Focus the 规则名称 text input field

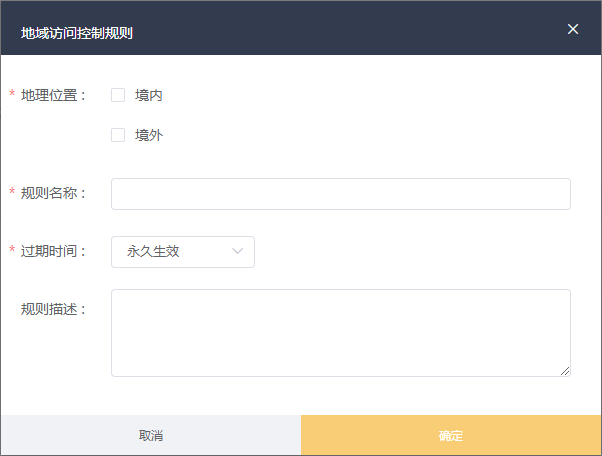tap(340, 194)
